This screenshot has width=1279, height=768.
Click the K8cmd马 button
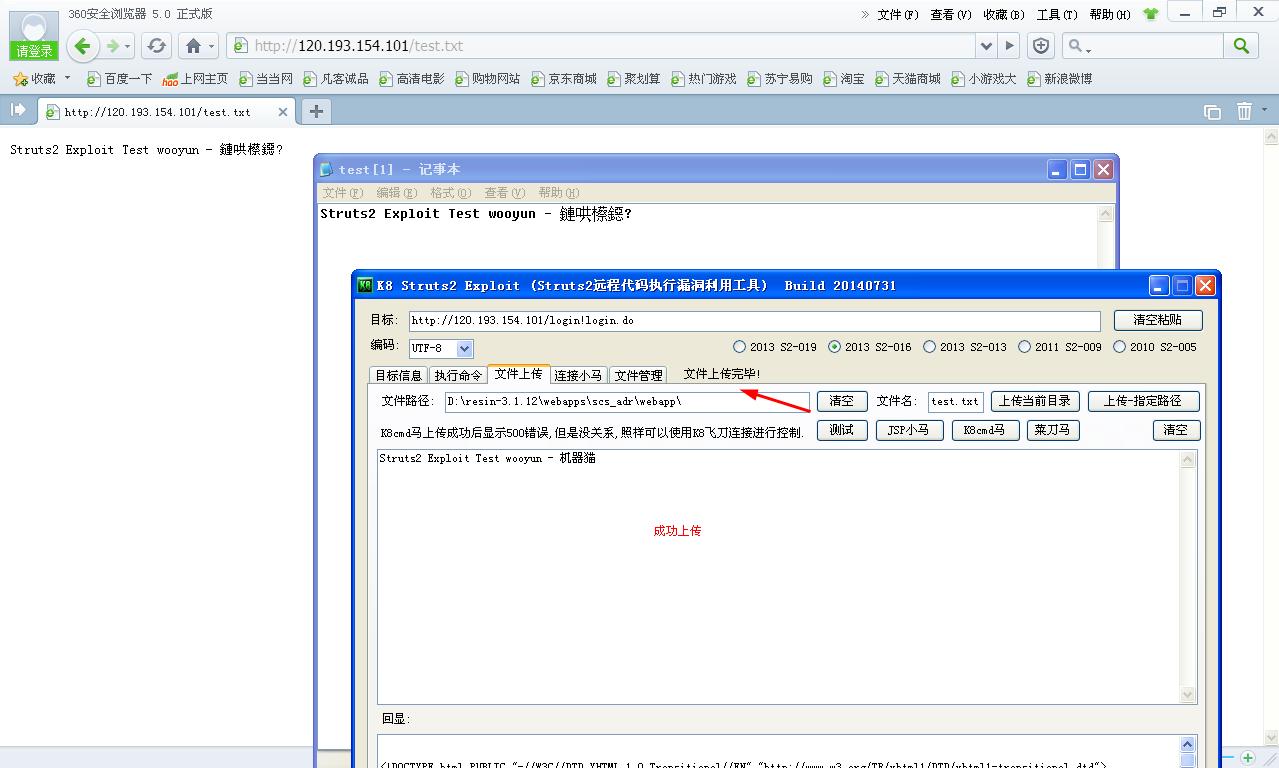point(985,430)
